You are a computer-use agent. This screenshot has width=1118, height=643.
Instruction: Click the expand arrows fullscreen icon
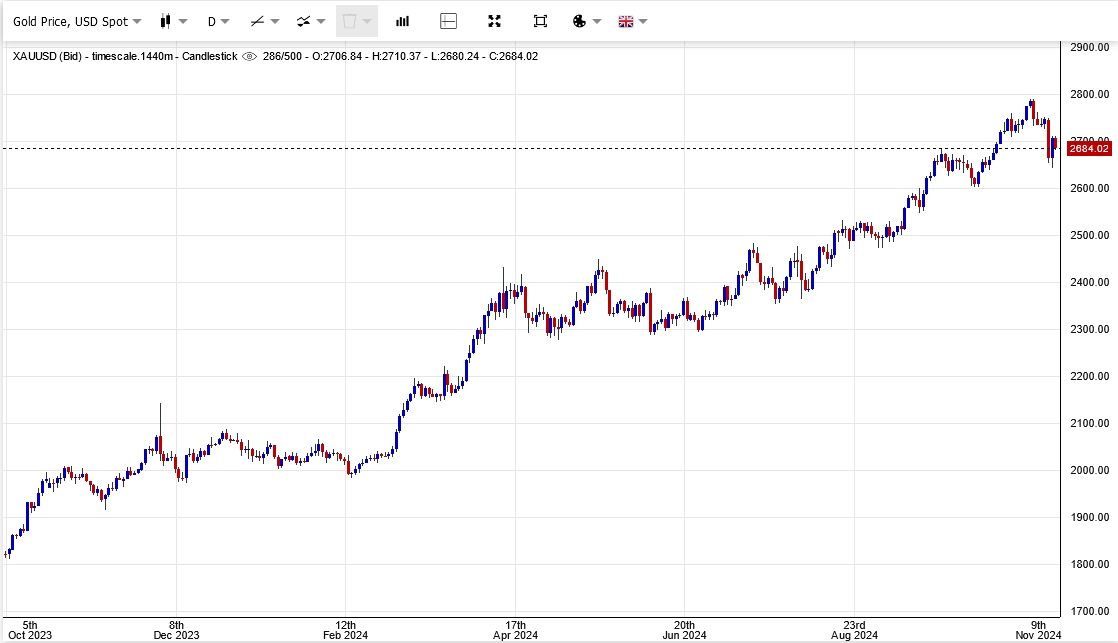click(494, 21)
